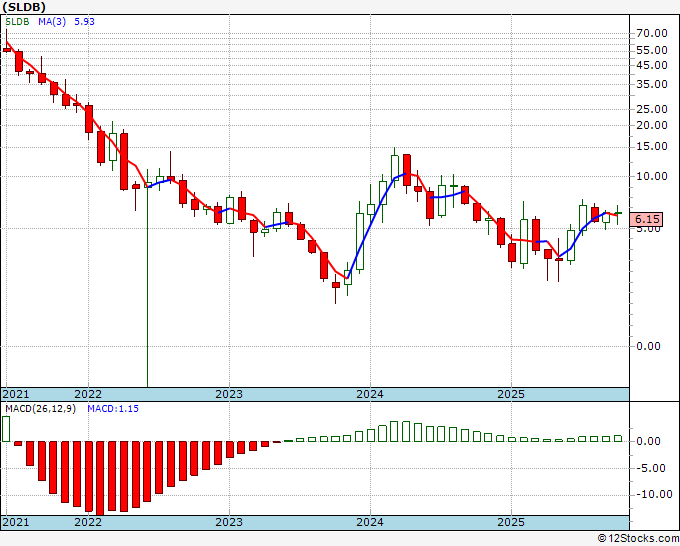Click 2021 on the MACD time axis
Image resolution: width=680 pixels, height=546 pixels.
(16, 522)
